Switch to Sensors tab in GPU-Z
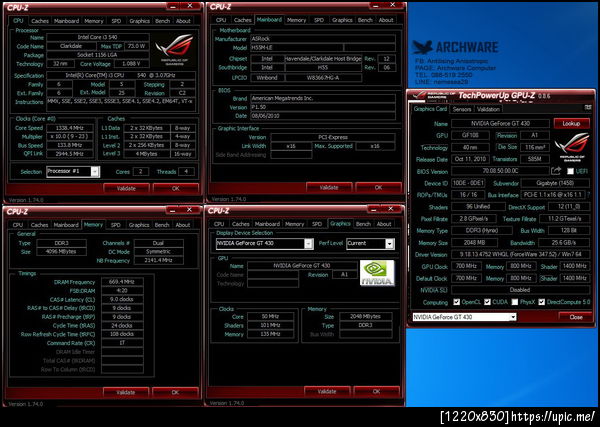The image size is (600, 427). click(462, 109)
